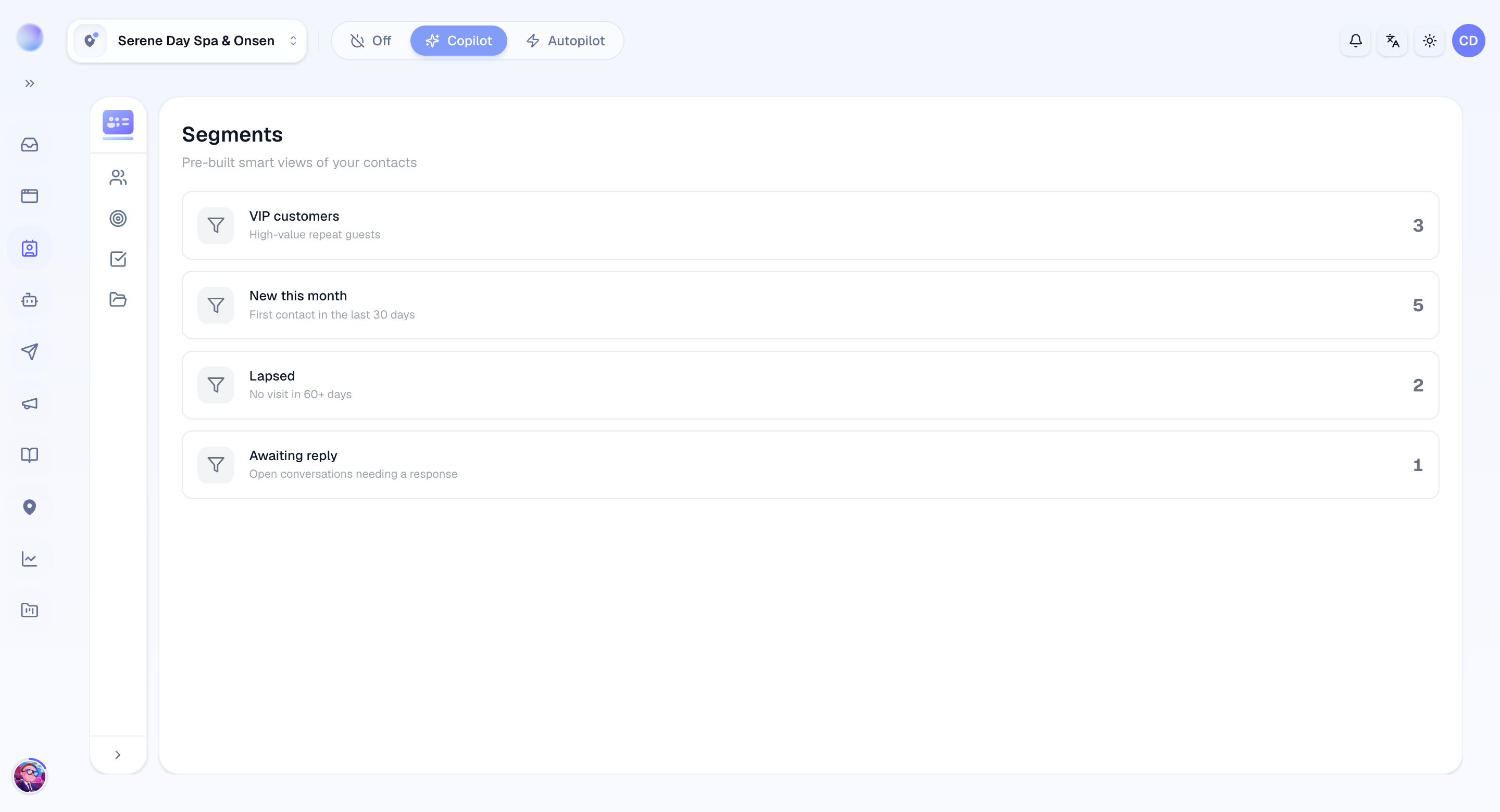
Task: Toggle the light theme sun icon
Action: [1430, 41]
